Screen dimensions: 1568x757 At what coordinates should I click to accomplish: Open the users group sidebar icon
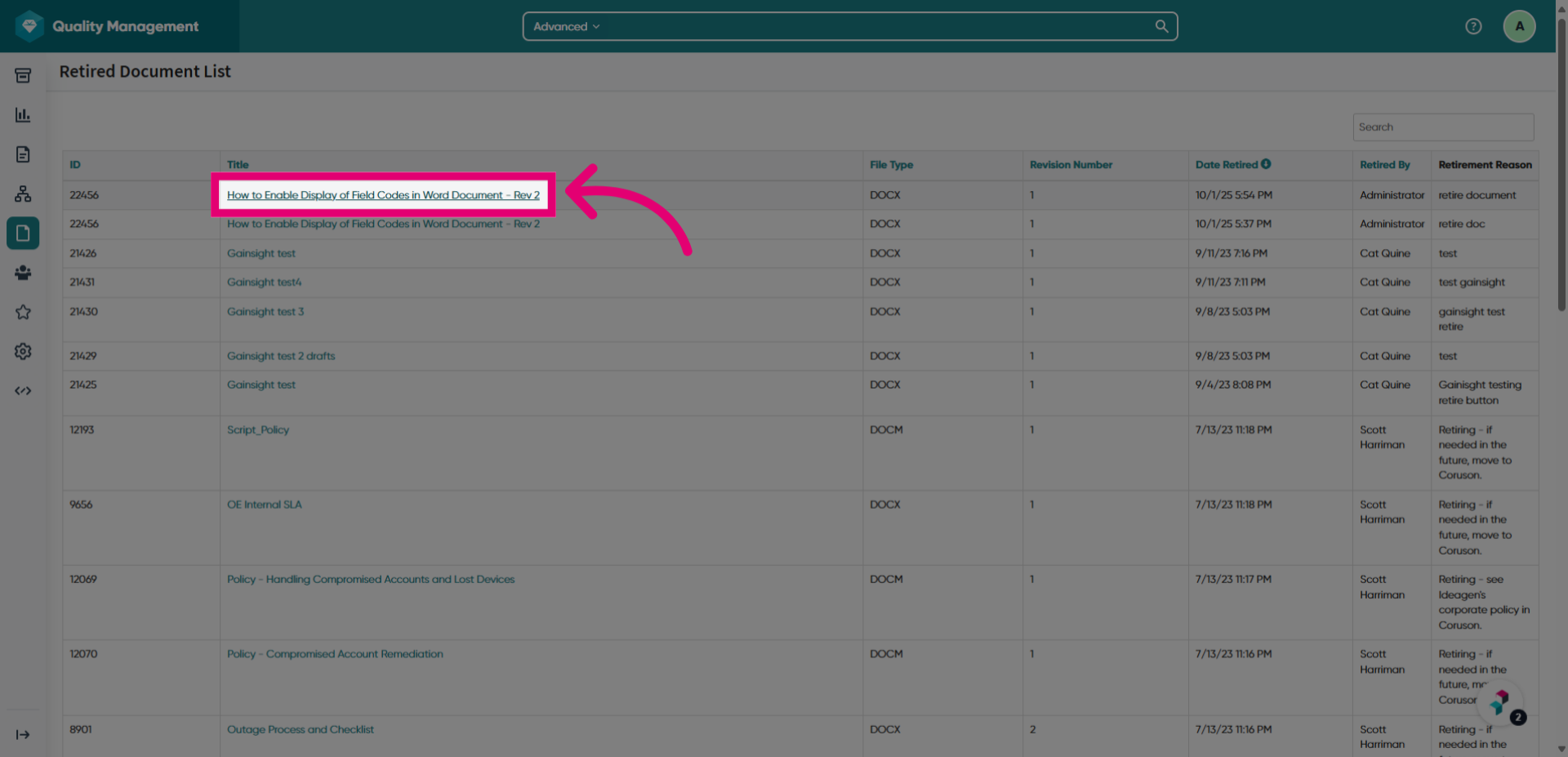(23, 273)
